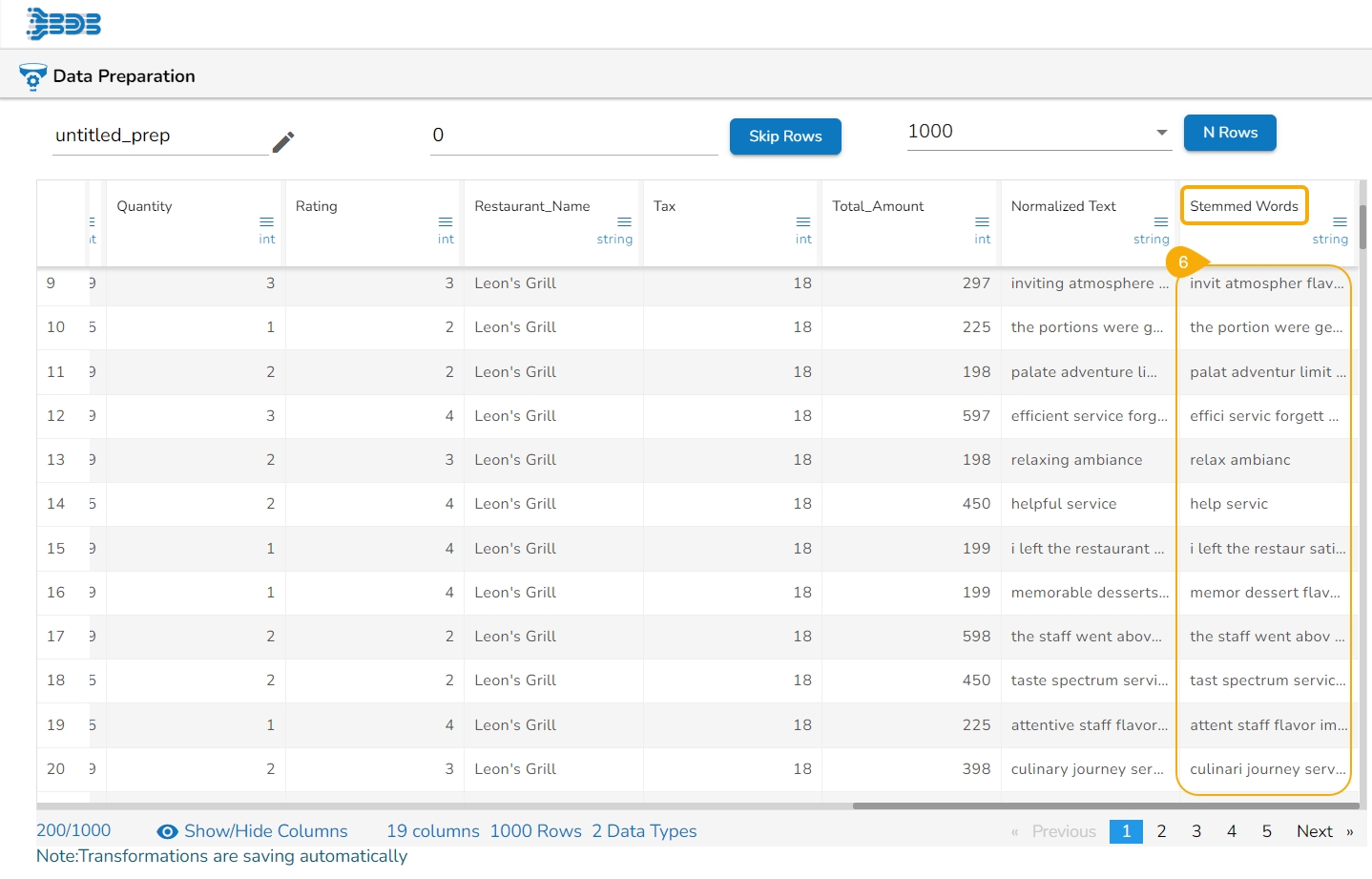Click the BDB logo icon

pos(64,23)
